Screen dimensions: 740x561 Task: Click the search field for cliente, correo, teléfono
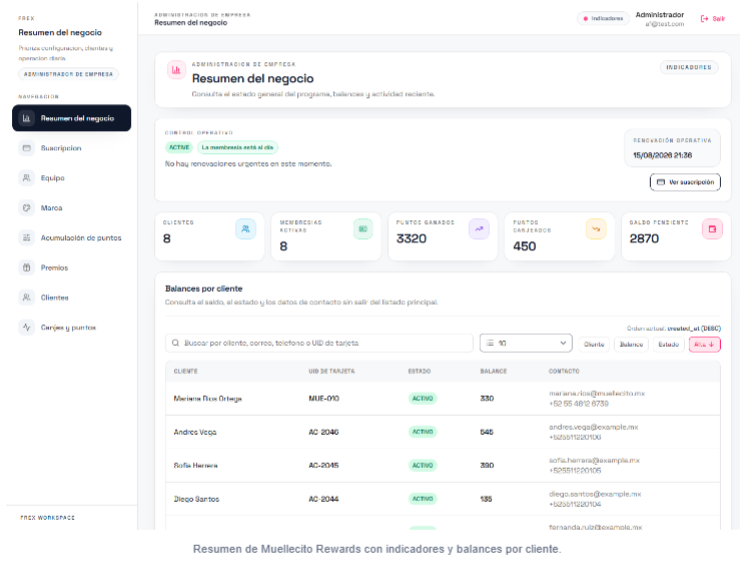click(319, 343)
